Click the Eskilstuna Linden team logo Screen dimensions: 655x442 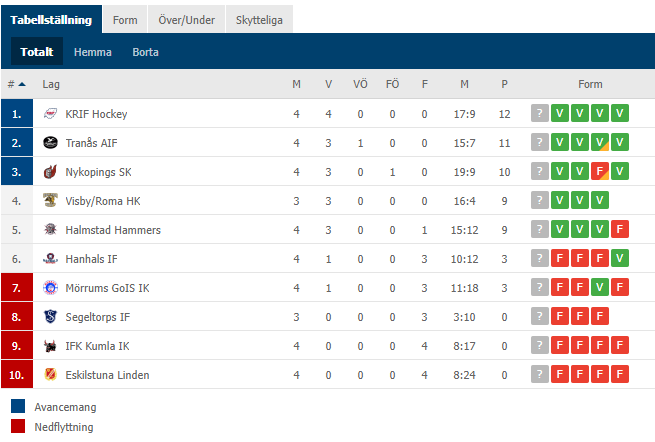point(51,375)
